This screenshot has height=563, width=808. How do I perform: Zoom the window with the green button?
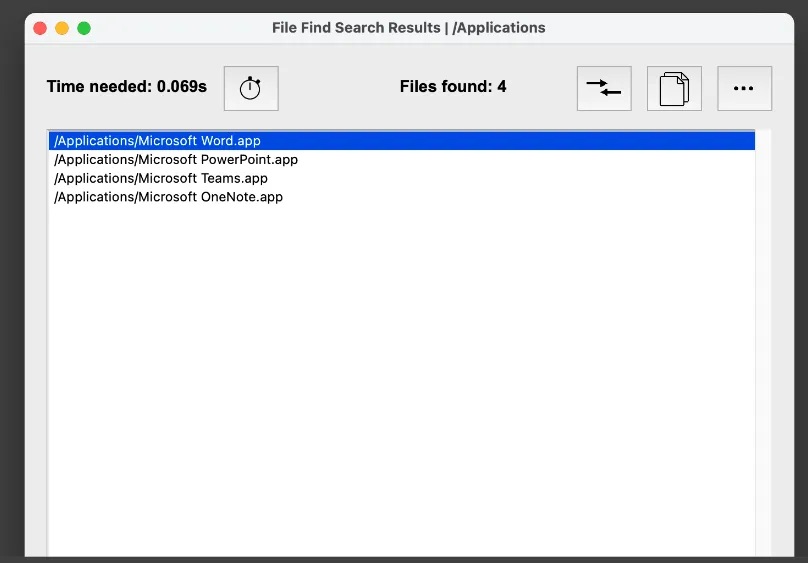click(84, 28)
